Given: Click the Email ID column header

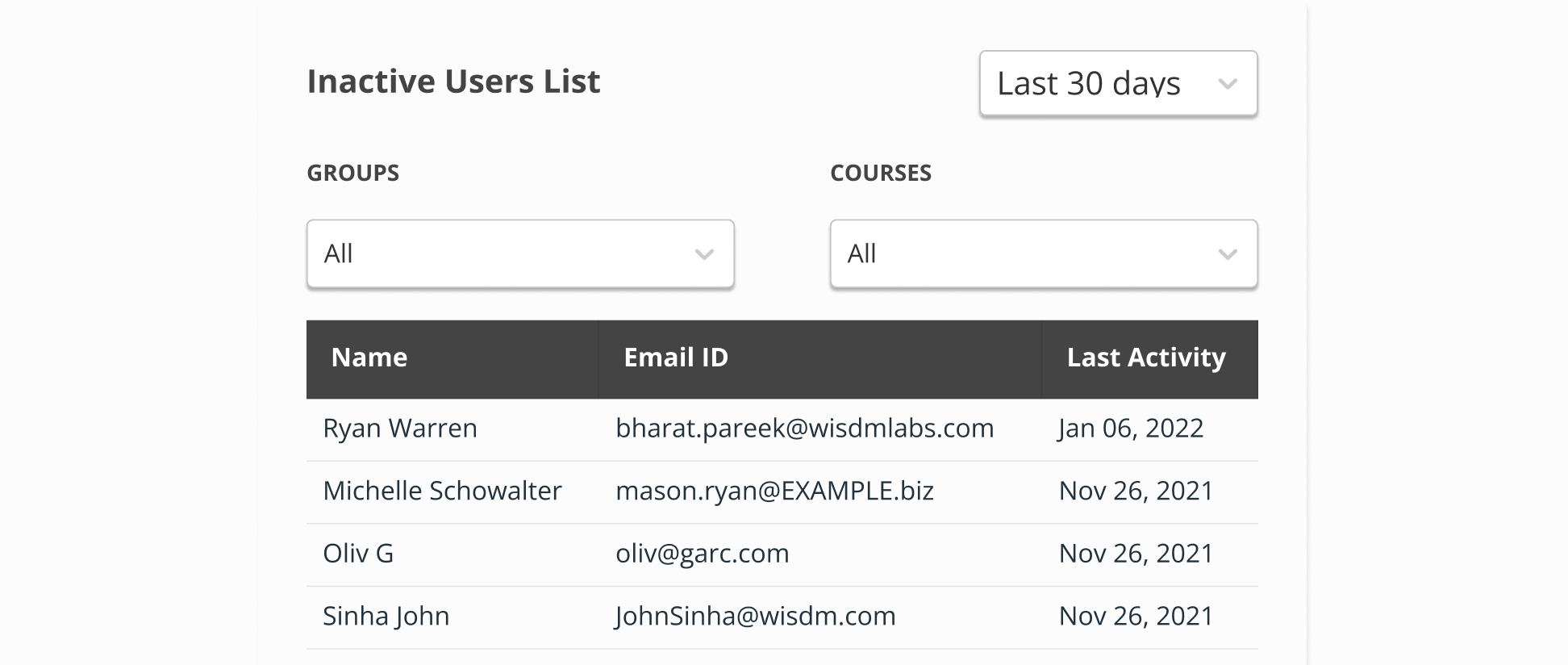Looking at the screenshot, I should click(676, 358).
